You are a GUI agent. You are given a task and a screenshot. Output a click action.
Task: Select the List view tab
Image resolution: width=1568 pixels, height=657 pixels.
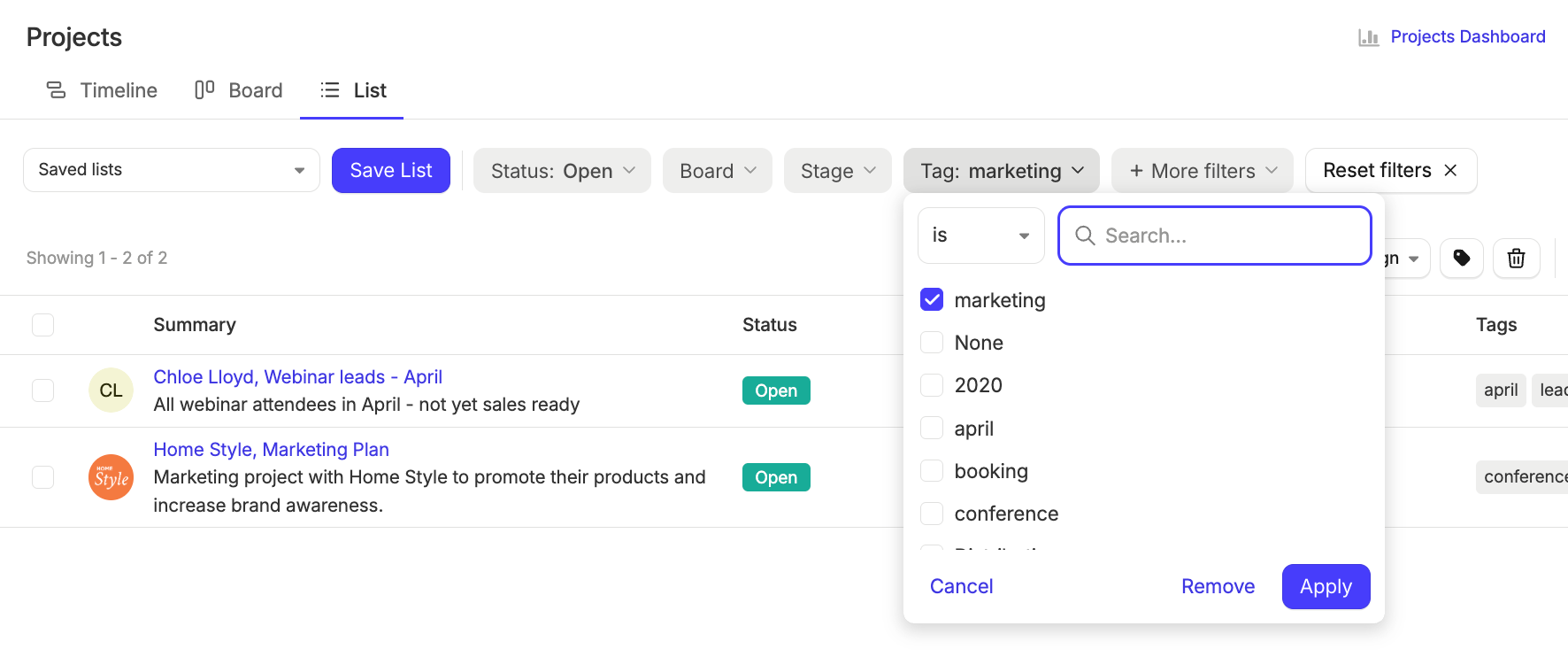click(x=352, y=90)
